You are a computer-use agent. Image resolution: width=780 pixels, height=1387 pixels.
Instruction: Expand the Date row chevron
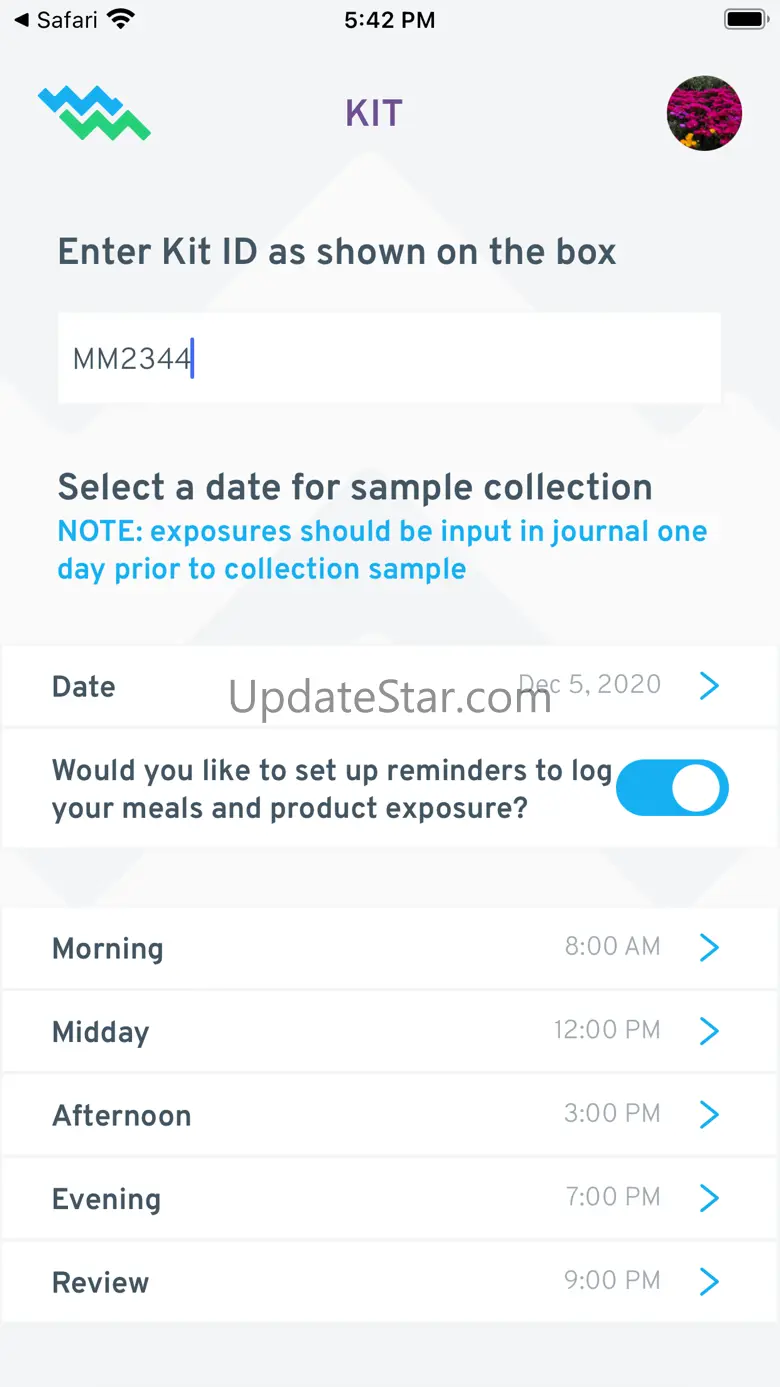[709, 686]
